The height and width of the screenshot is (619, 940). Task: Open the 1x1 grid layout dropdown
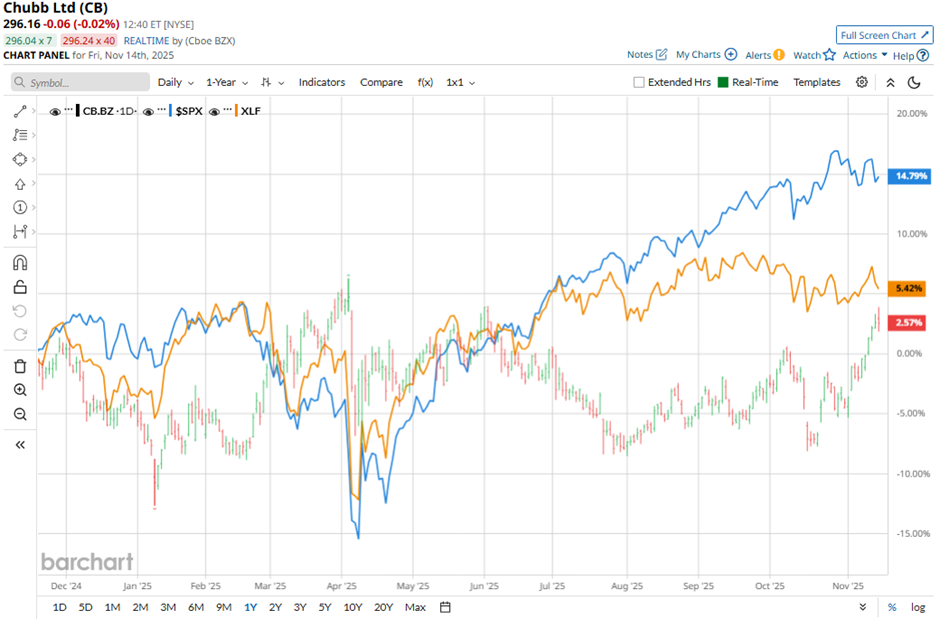click(x=460, y=83)
